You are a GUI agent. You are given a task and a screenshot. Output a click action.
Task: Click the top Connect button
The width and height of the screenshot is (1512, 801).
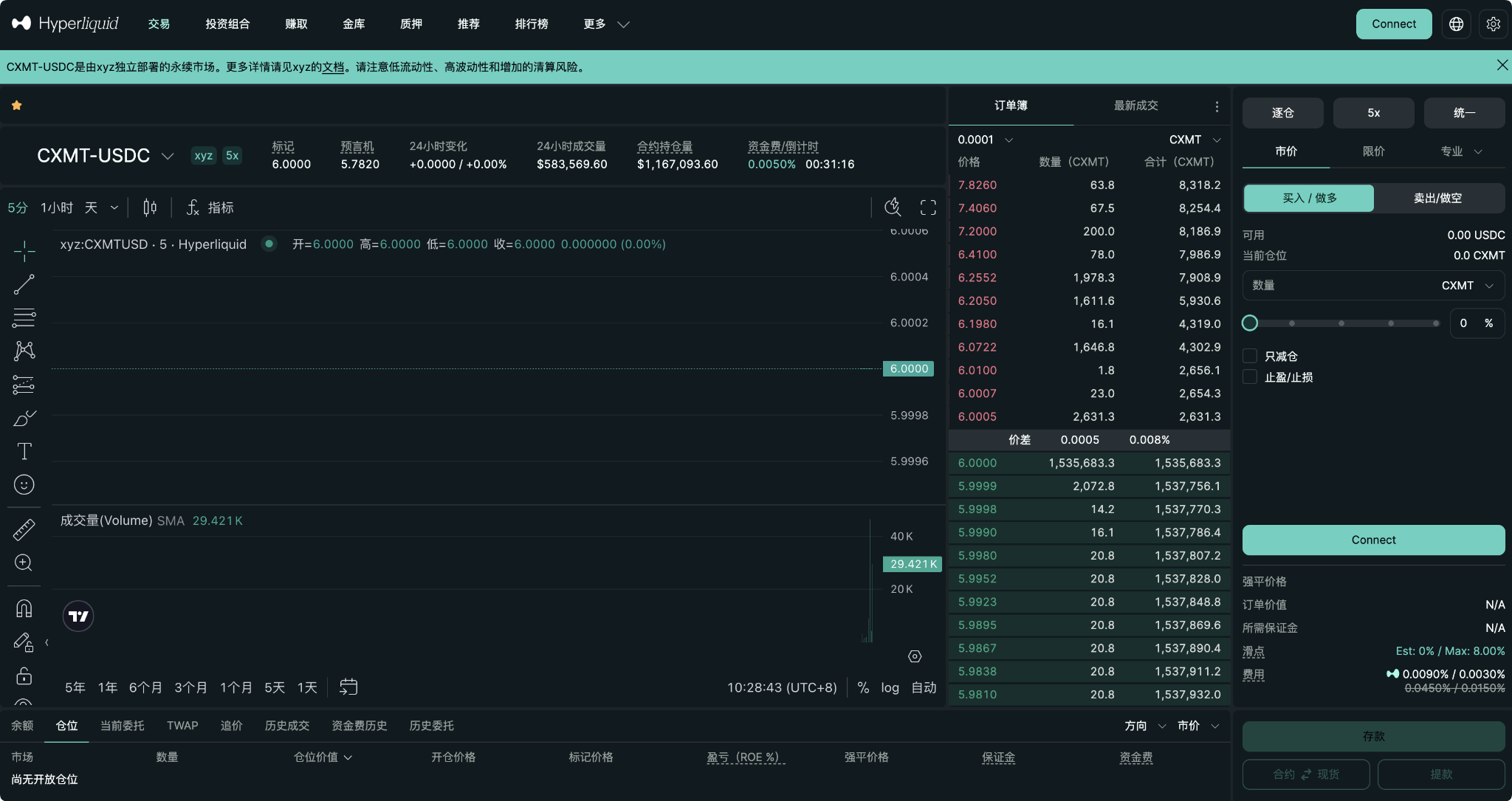[1394, 24]
